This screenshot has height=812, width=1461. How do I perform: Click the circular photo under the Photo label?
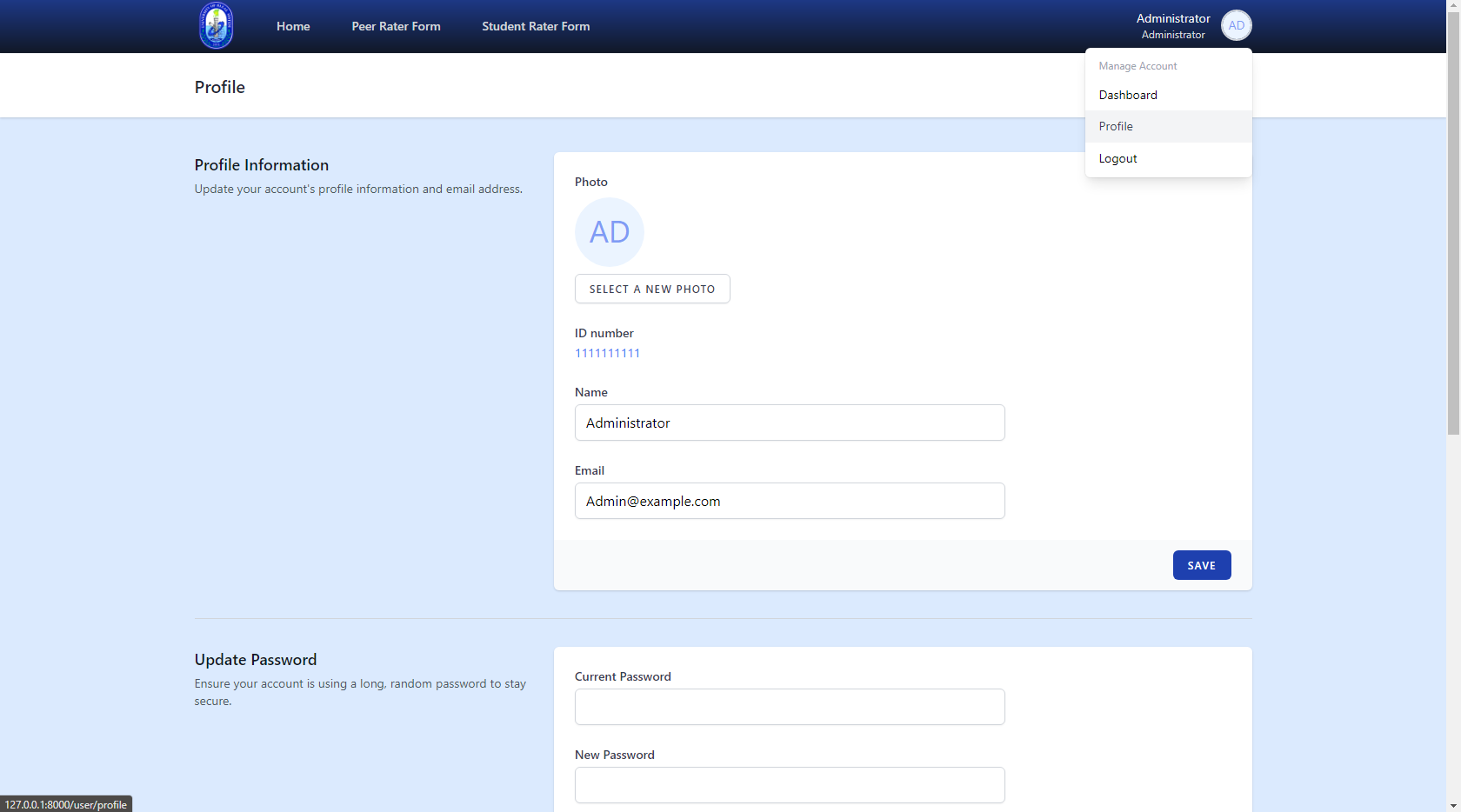point(609,232)
